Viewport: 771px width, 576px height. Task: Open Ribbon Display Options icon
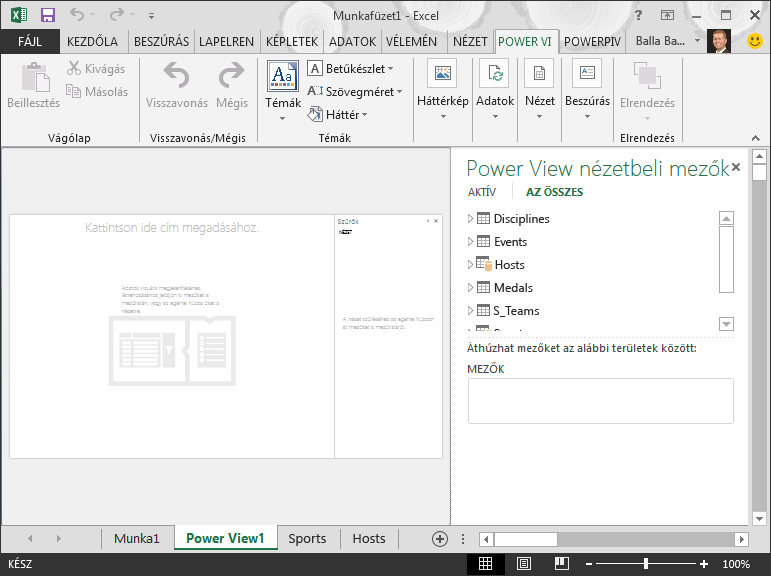[x=667, y=15]
